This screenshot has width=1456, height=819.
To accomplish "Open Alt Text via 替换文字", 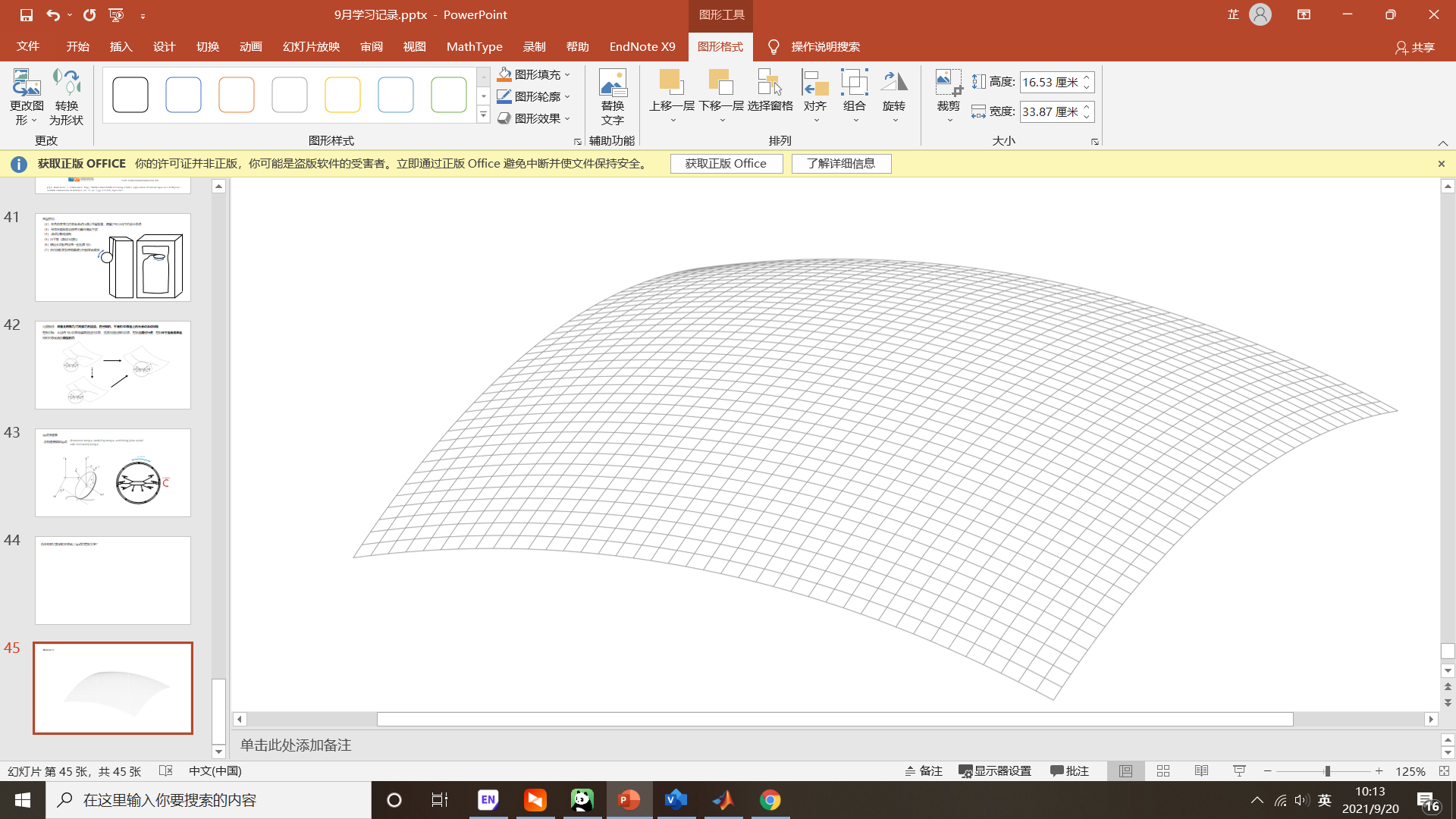I will [x=613, y=95].
